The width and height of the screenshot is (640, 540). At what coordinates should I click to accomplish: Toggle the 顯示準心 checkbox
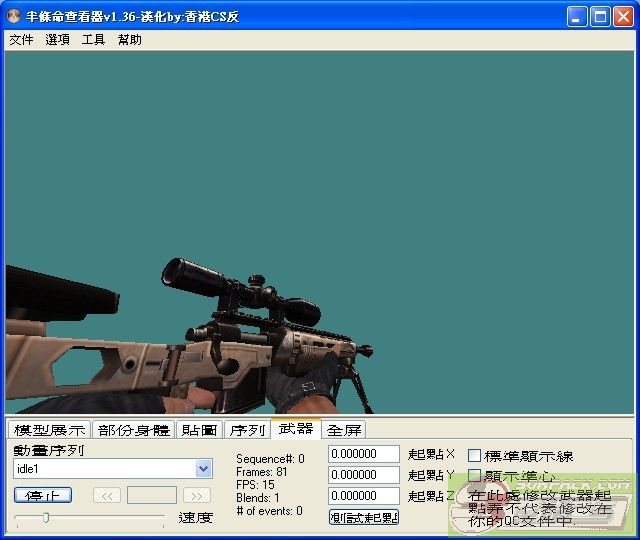475,476
